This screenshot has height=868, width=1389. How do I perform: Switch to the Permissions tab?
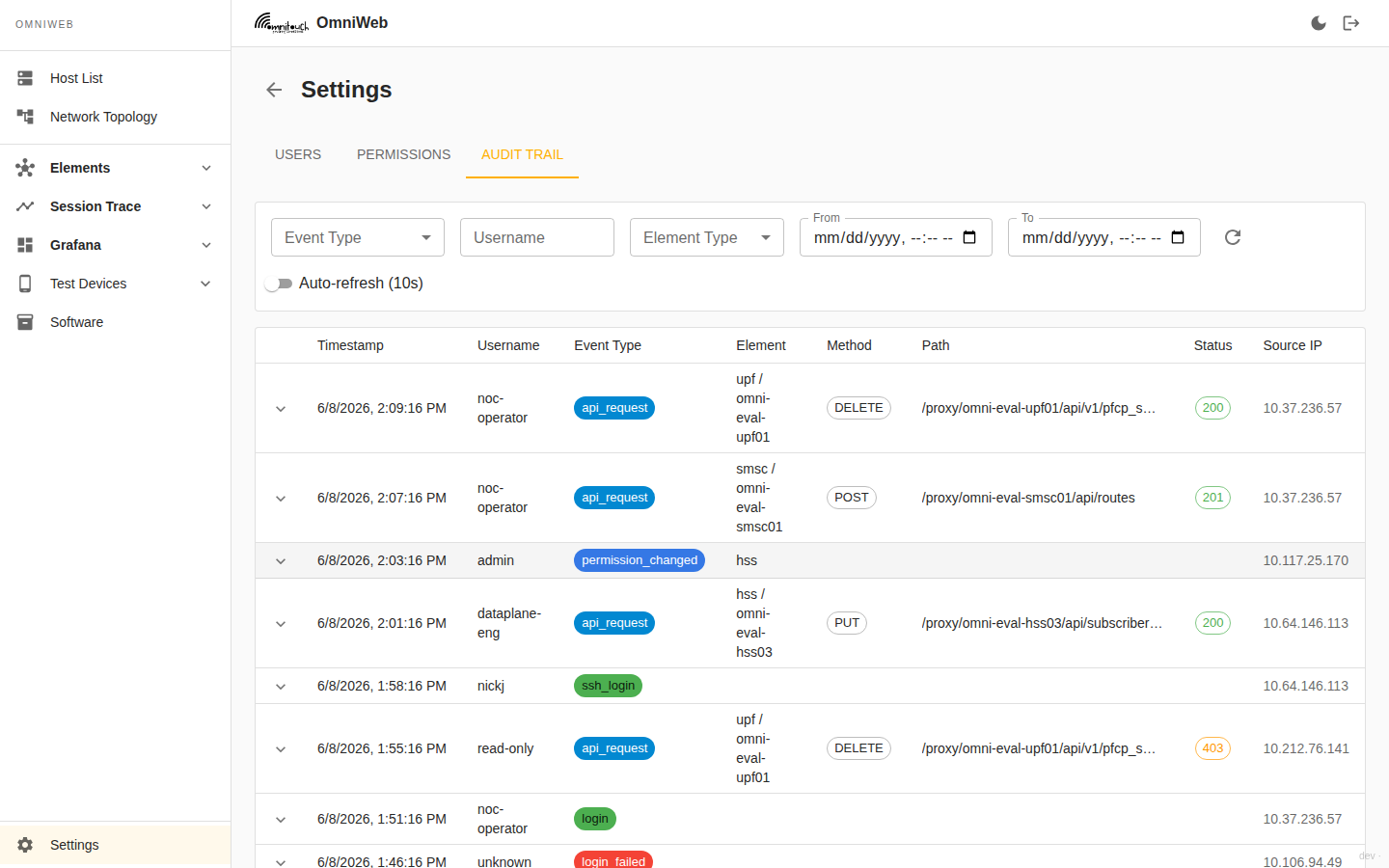click(403, 154)
